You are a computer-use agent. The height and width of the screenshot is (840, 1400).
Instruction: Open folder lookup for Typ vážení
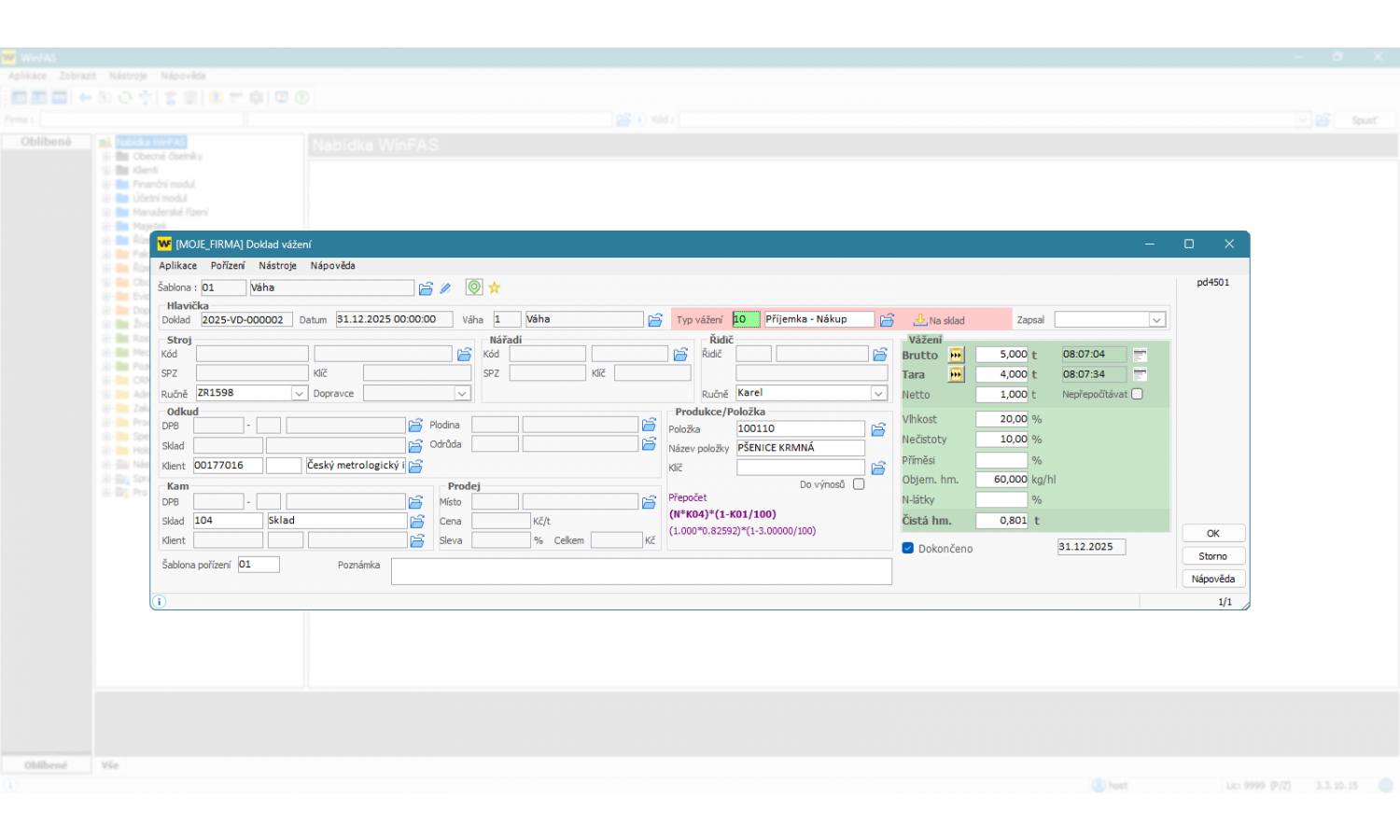click(x=887, y=320)
